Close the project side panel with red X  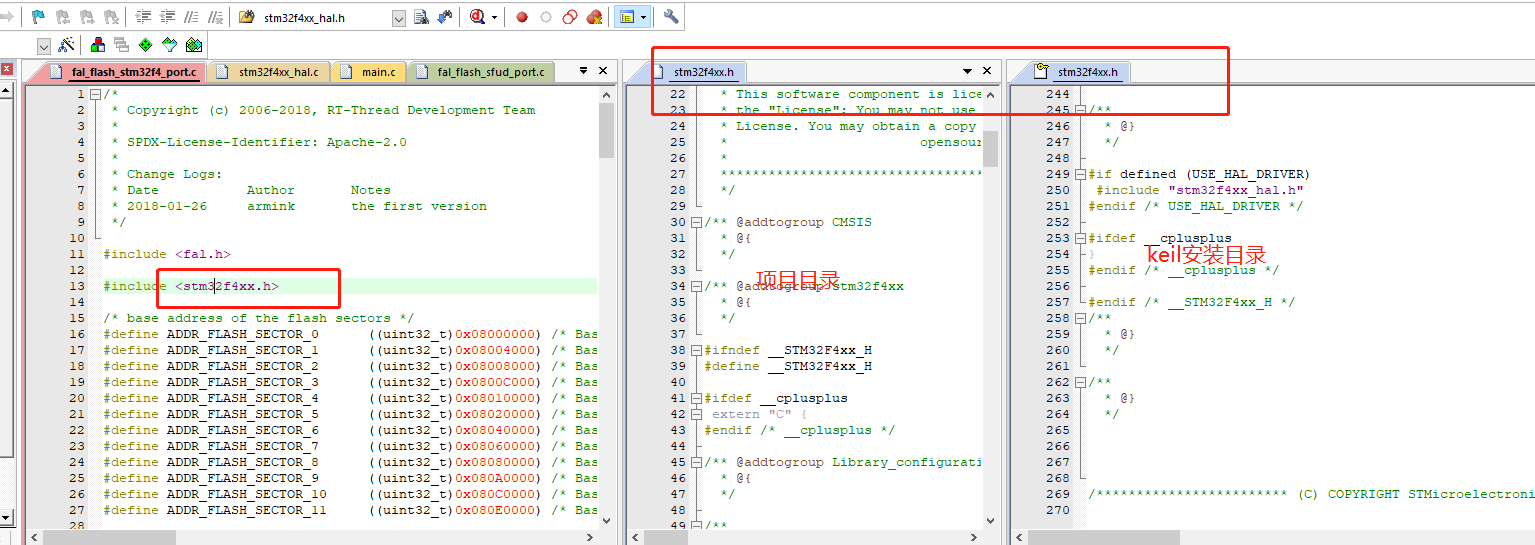pyautogui.click(x=7, y=70)
